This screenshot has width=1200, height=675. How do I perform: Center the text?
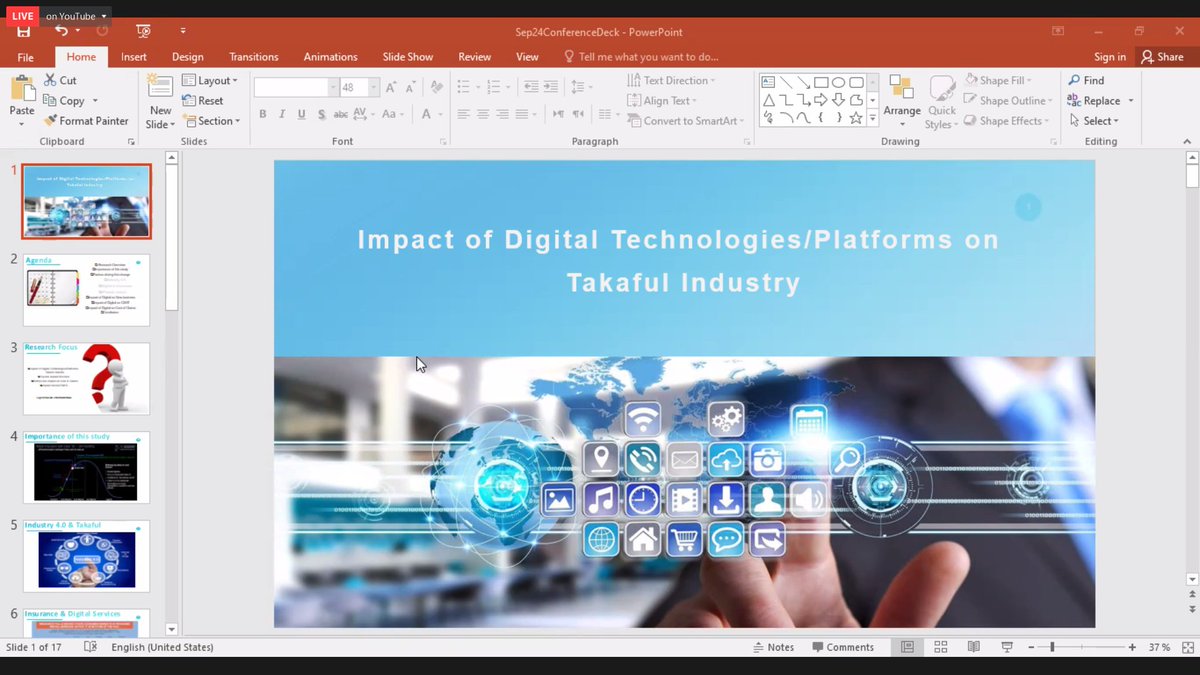click(483, 114)
